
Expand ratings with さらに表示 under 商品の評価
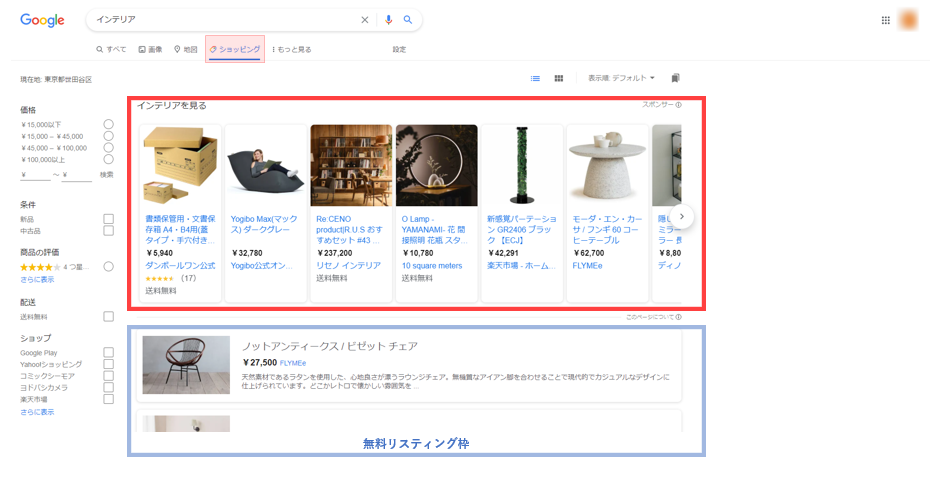pos(37,280)
